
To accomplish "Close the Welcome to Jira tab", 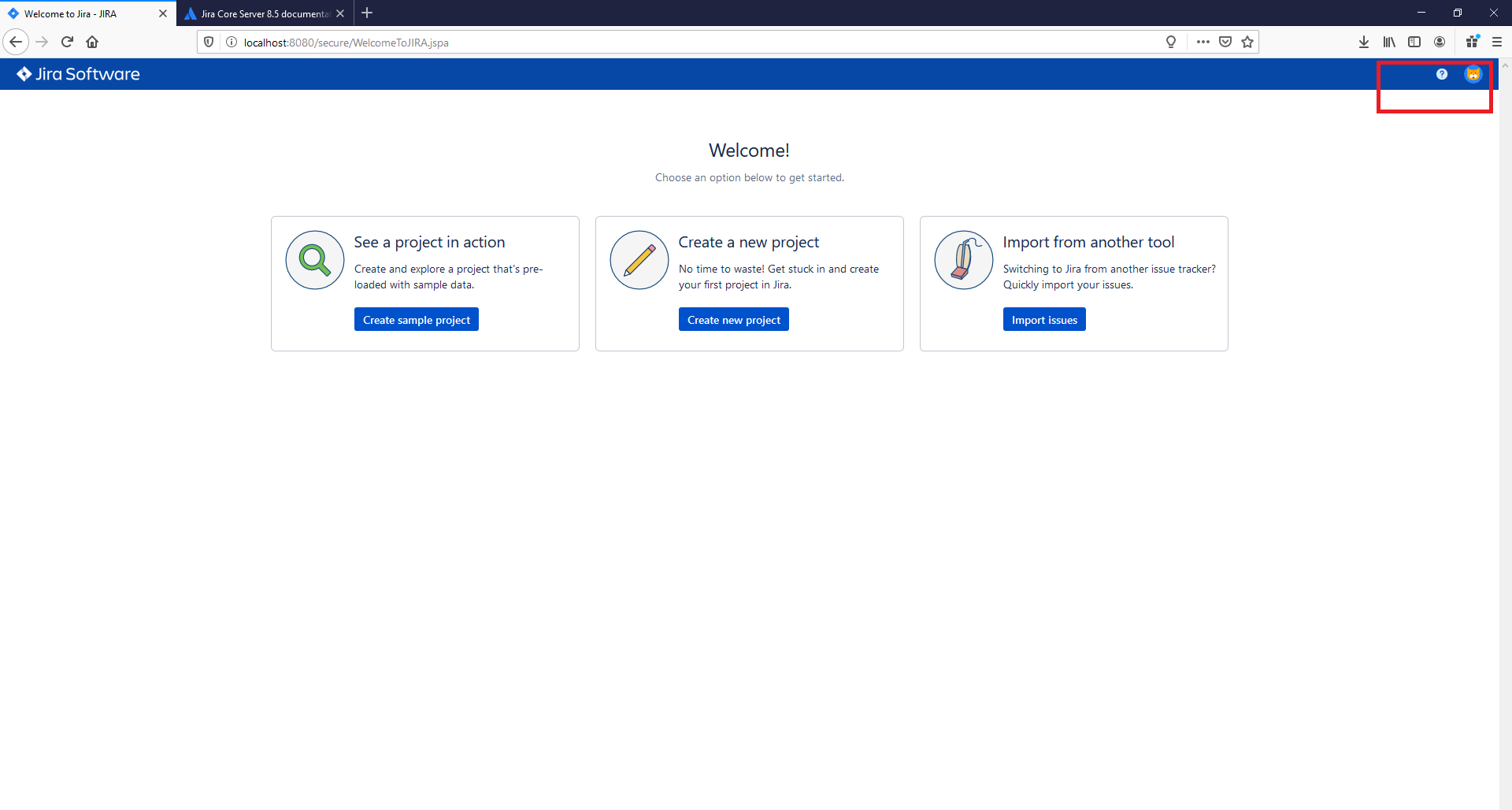I will coord(163,13).
